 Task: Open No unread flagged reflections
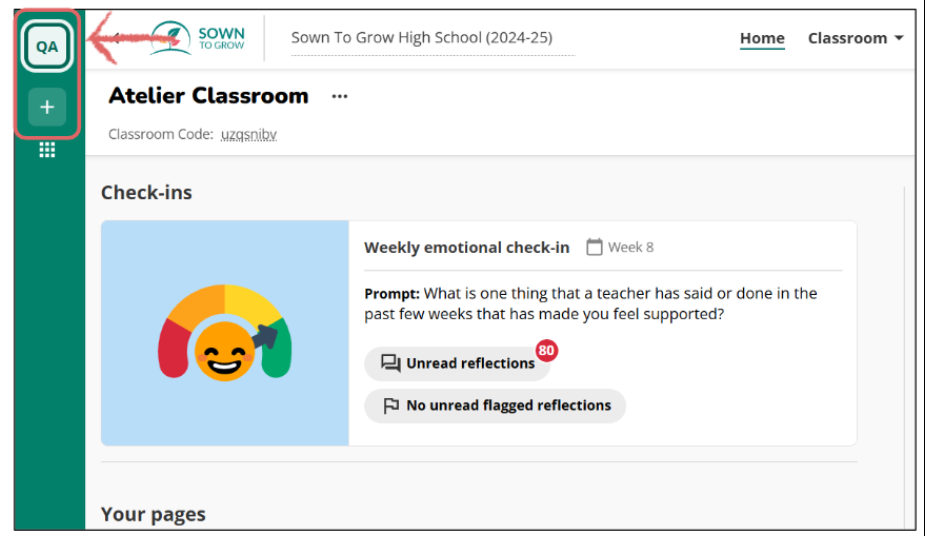pos(507,406)
